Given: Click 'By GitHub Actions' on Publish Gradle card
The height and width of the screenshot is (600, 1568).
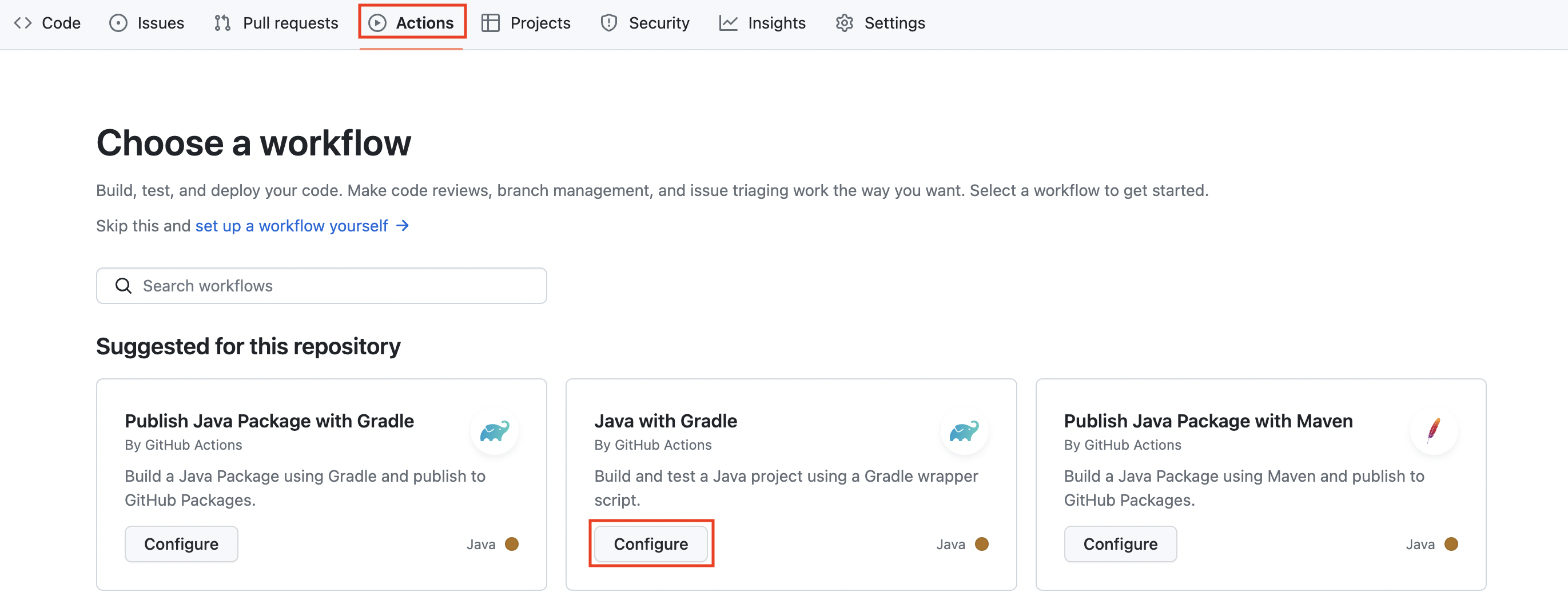Looking at the screenshot, I should click(183, 445).
